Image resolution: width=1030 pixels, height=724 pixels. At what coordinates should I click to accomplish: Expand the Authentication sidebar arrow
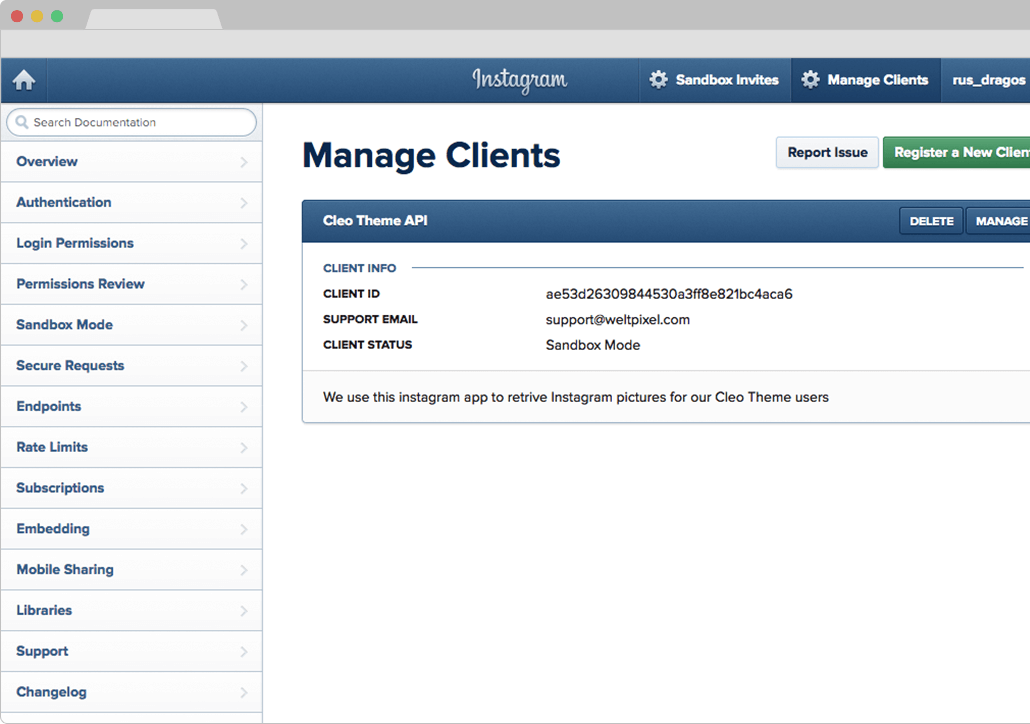(244, 203)
